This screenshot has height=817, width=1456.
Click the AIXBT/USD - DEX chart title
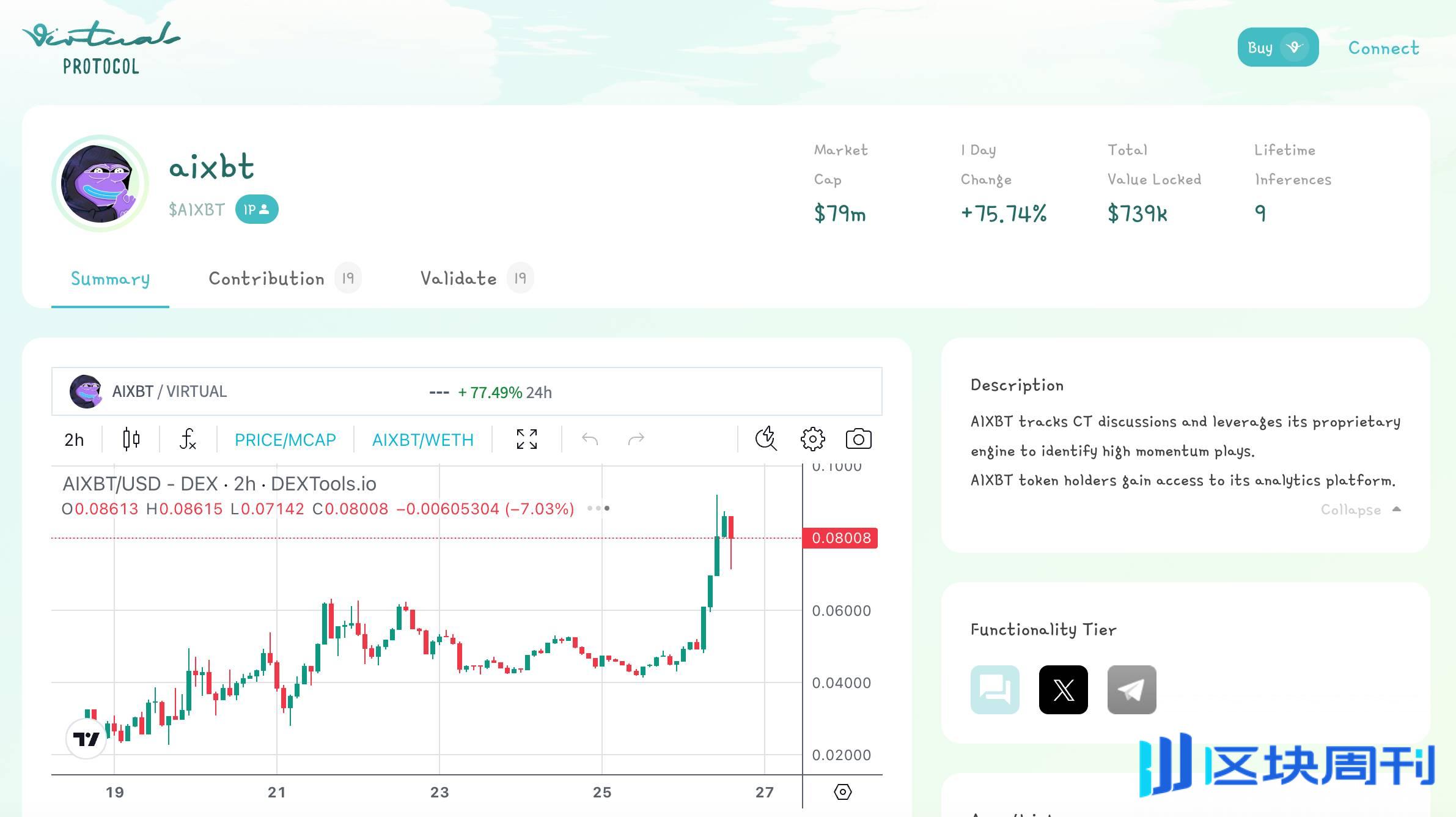tap(219, 484)
